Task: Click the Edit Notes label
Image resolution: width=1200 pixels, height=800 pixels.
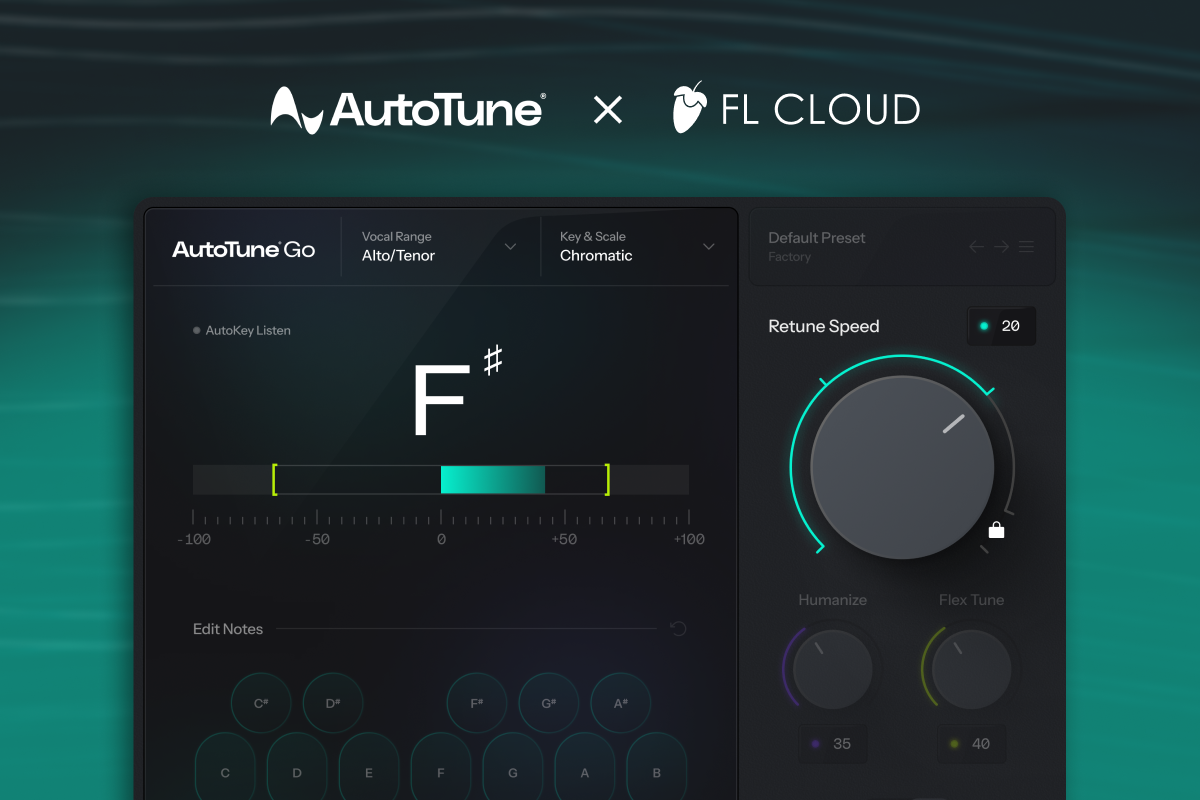Action: point(228,629)
